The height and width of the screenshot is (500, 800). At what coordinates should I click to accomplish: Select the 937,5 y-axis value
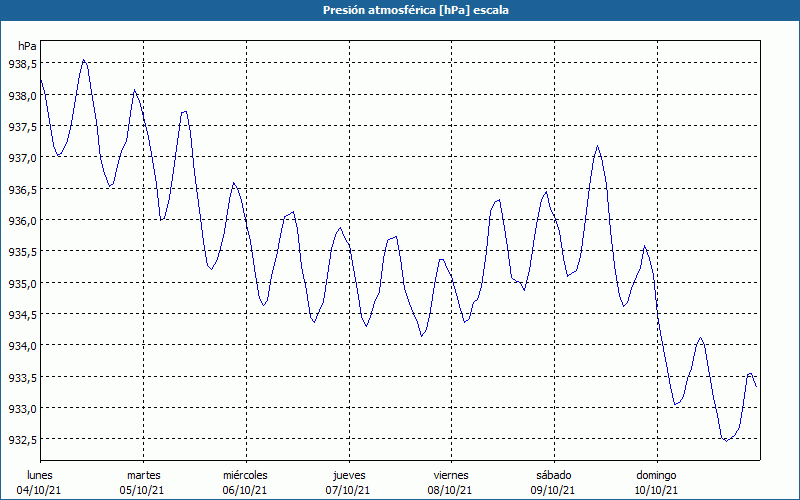(x=22, y=127)
